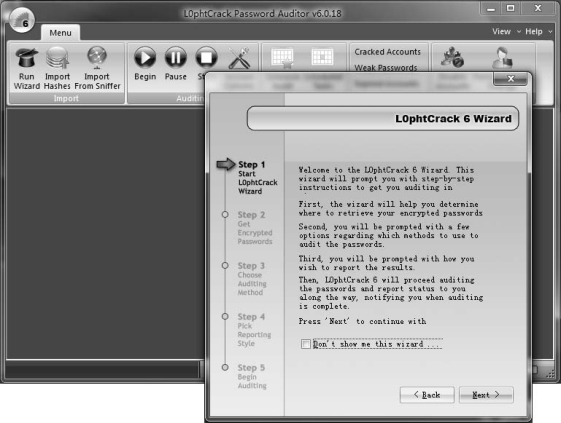Select Step 2 Get Encrypted Passwords
The image size is (561, 423).
point(255,228)
